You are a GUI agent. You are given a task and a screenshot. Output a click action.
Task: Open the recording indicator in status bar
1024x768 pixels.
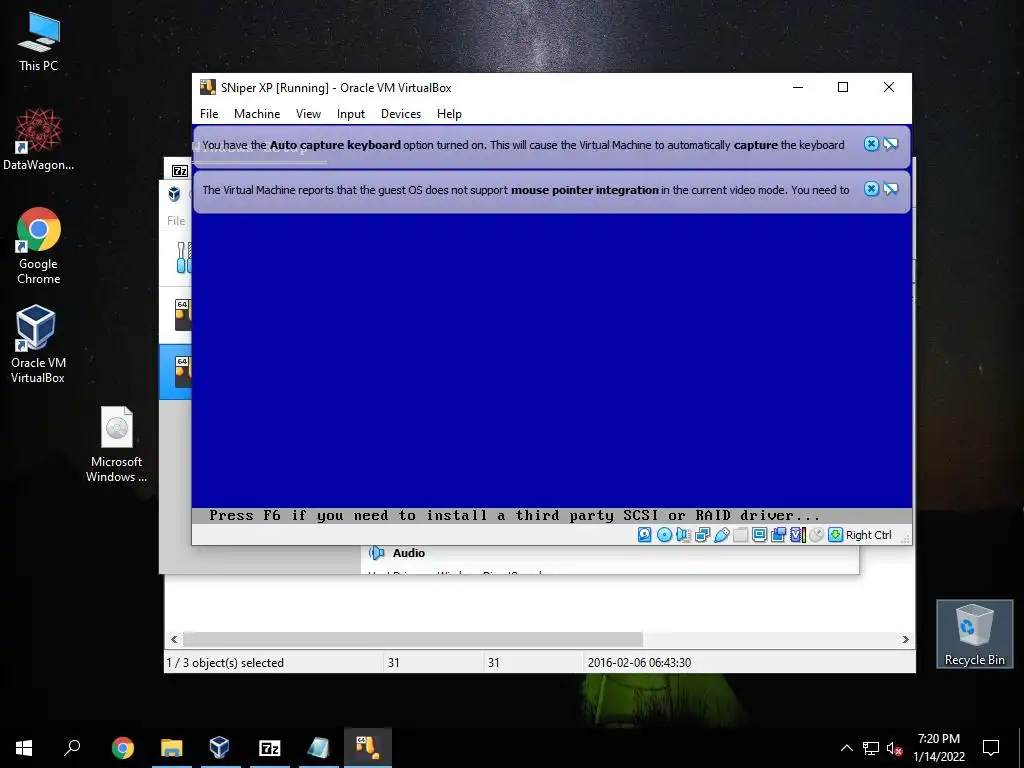click(x=778, y=535)
